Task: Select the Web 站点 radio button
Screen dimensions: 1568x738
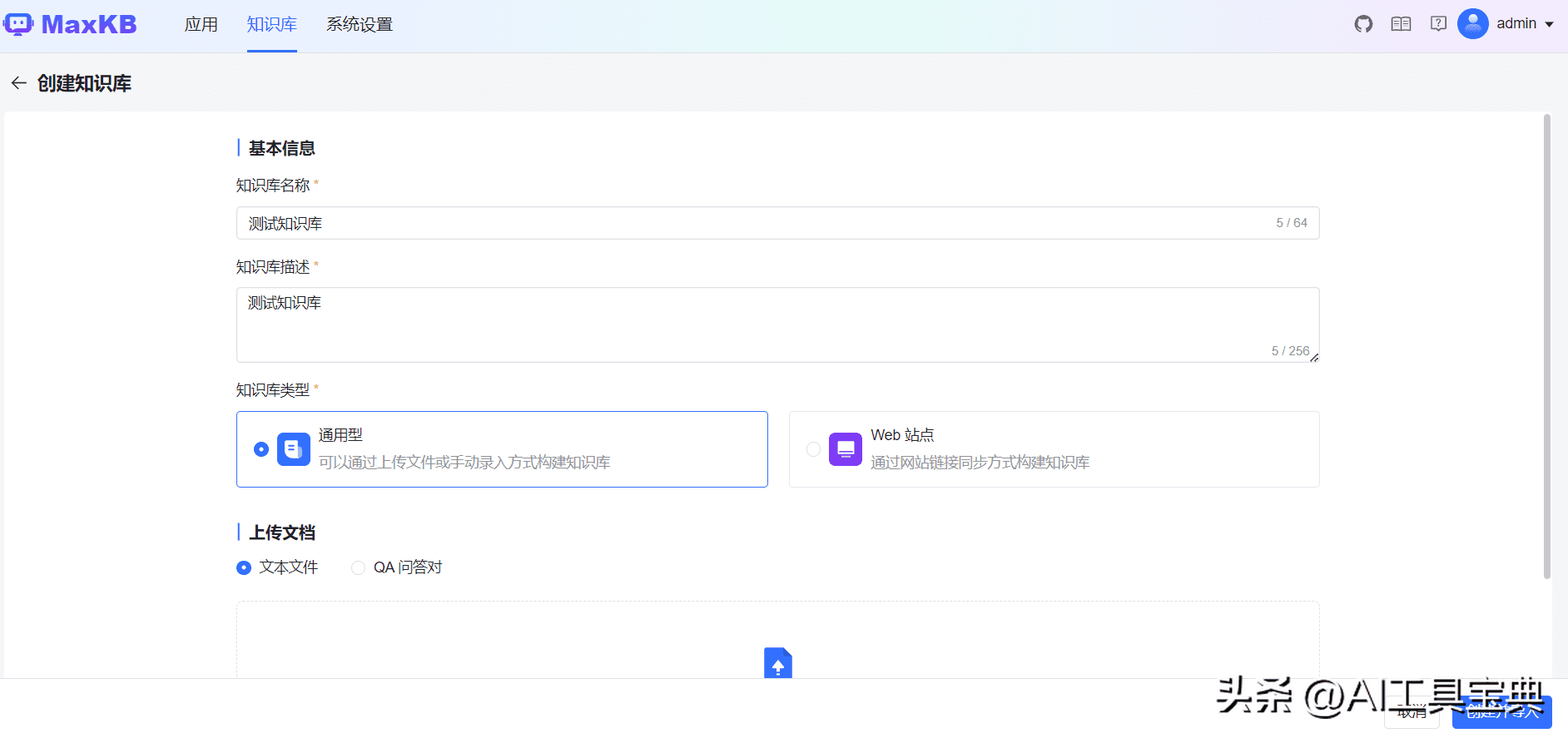Action: click(x=813, y=449)
